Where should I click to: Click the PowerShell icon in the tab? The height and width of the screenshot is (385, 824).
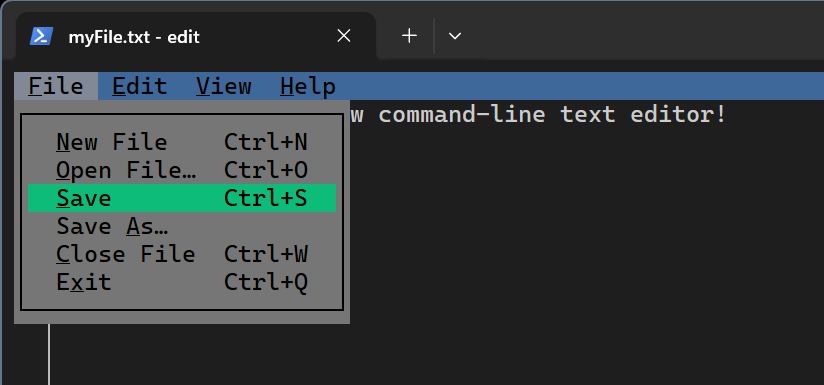[41, 36]
